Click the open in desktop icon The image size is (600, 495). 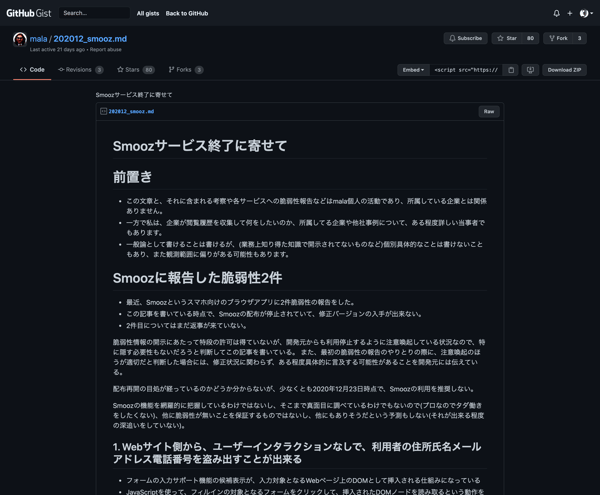pos(530,70)
